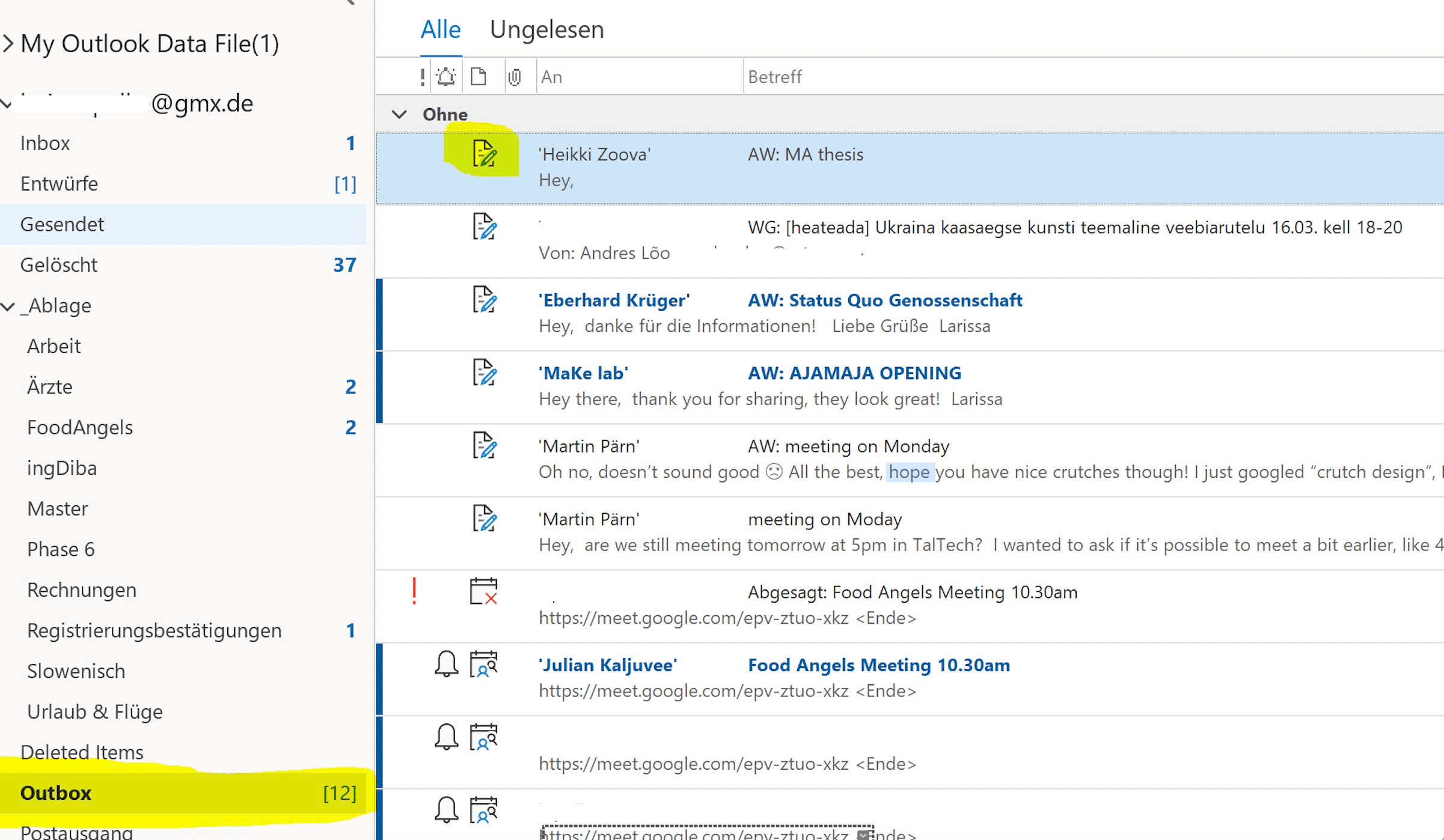Open the FoodAngels folder
Image resolution: width=1444 pixels, height=840 pixels.
80,427
